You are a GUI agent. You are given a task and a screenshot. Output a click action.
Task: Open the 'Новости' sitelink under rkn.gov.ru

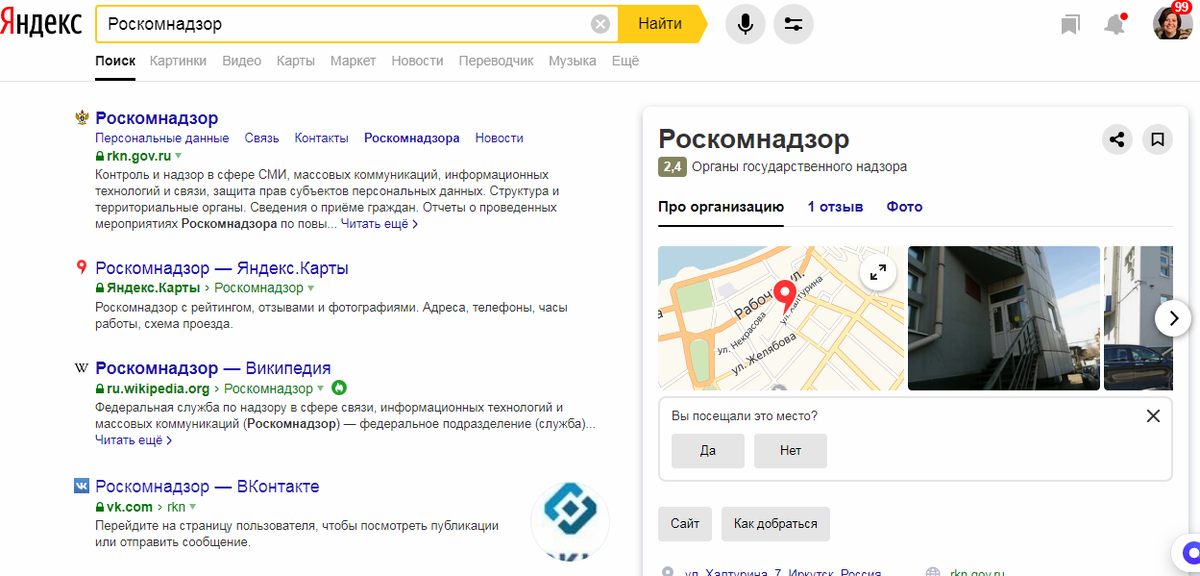tap(499, 138)
